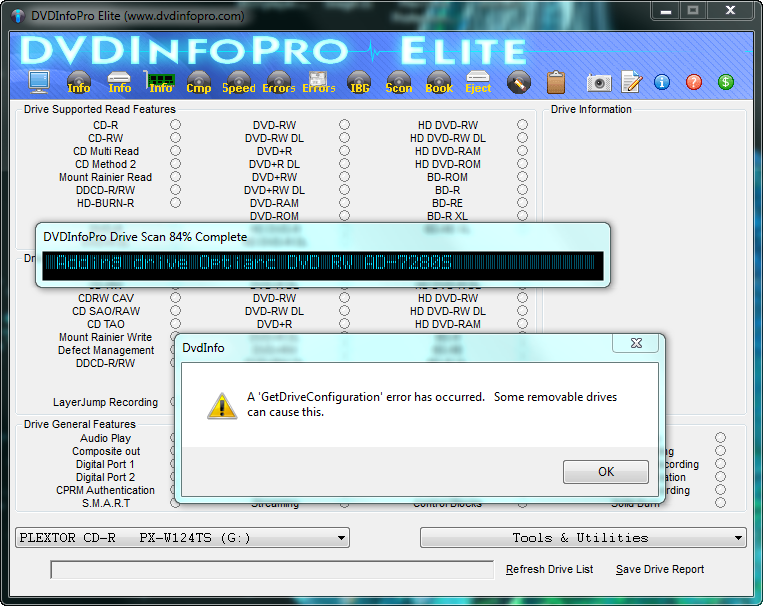
Task: Minimize the DVDInfoPro Elite window
Action: [x=666, y=11]
